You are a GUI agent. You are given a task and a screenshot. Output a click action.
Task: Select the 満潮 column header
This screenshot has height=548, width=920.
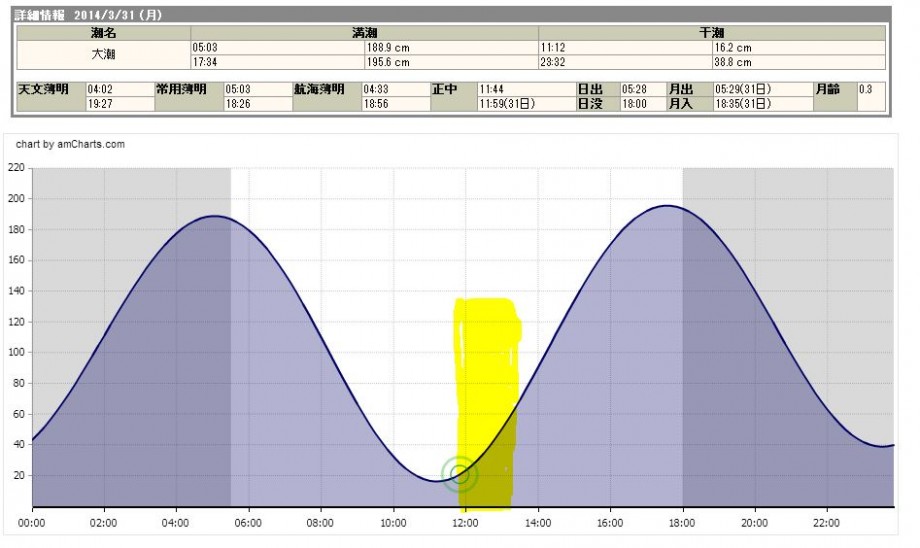[x=364, y=33]
